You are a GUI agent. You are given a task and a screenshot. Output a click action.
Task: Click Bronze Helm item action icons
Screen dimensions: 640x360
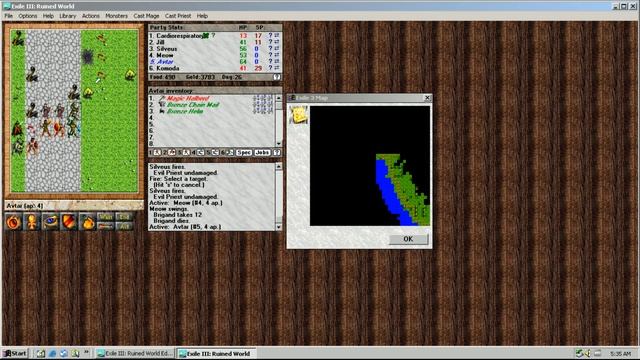pyautogui.click(x=263, y=111)
